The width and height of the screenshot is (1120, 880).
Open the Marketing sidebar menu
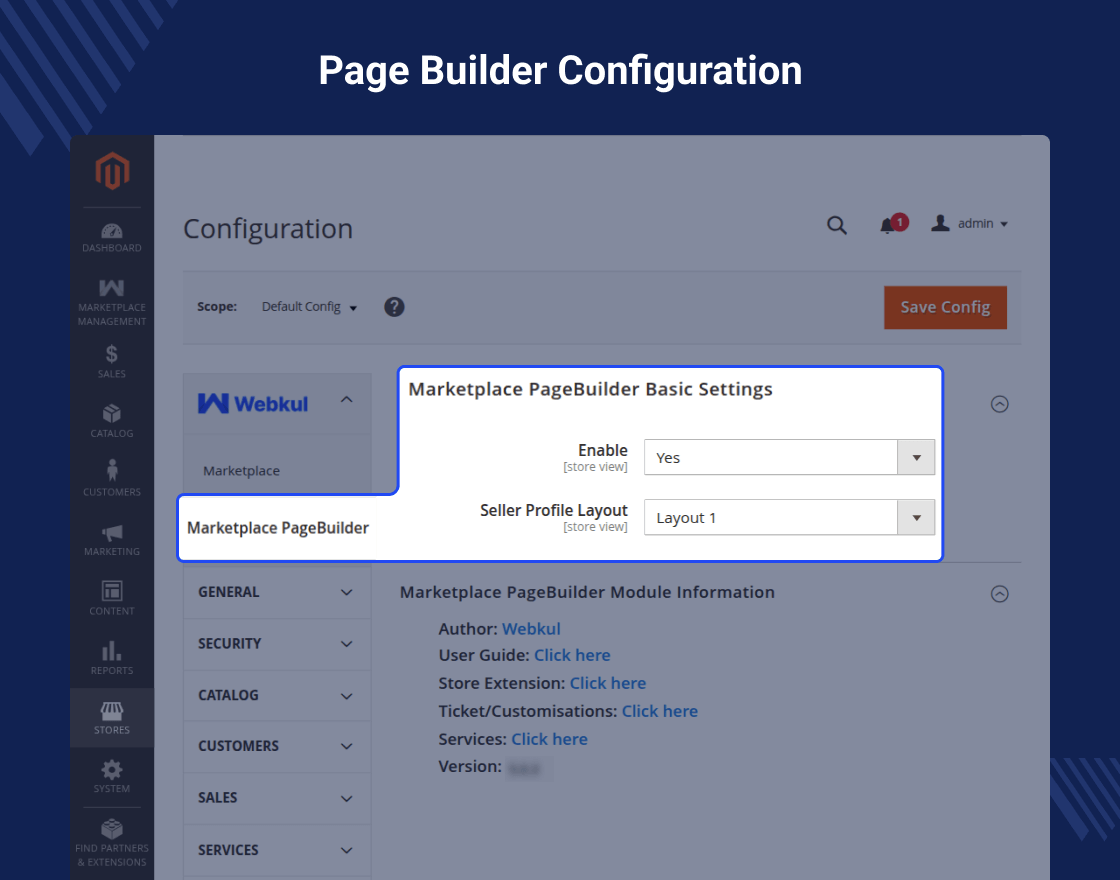(111, 539)
